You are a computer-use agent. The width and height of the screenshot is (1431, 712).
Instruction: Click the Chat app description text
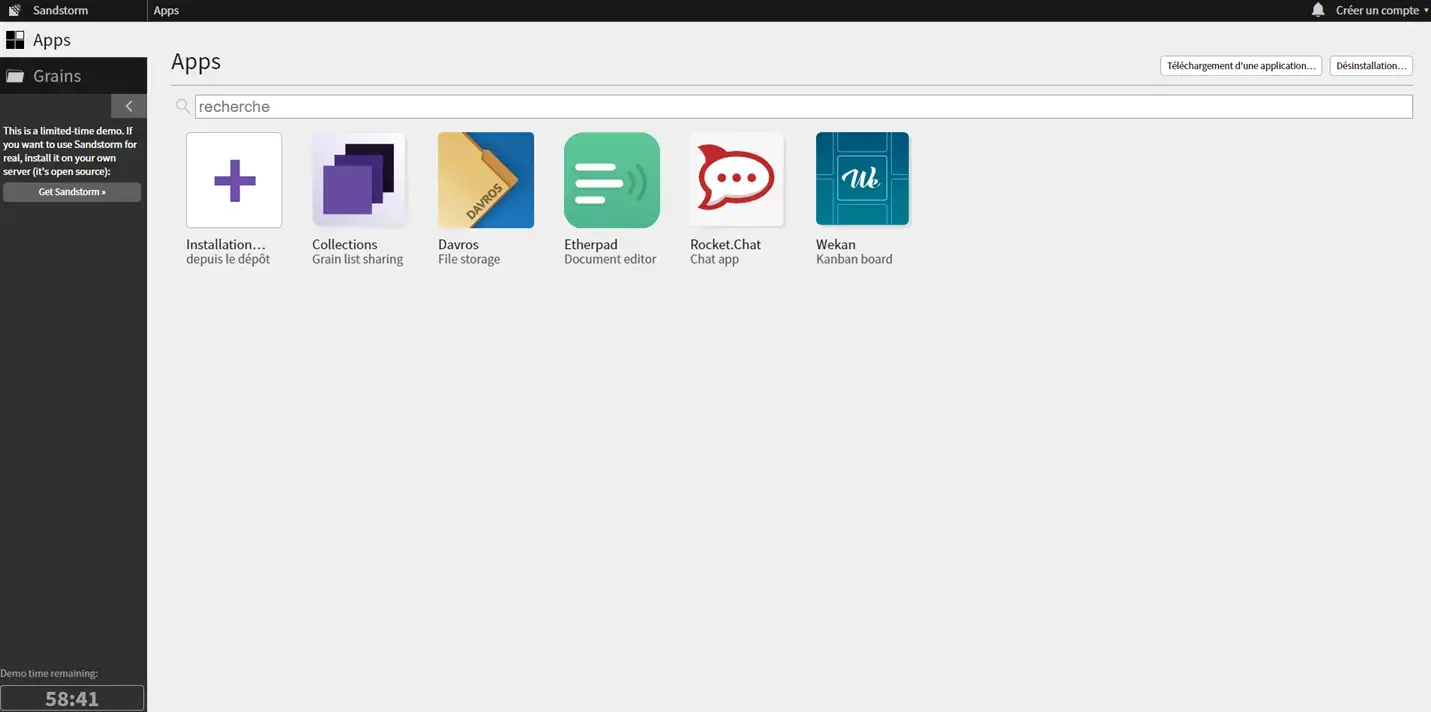(714, 259)
